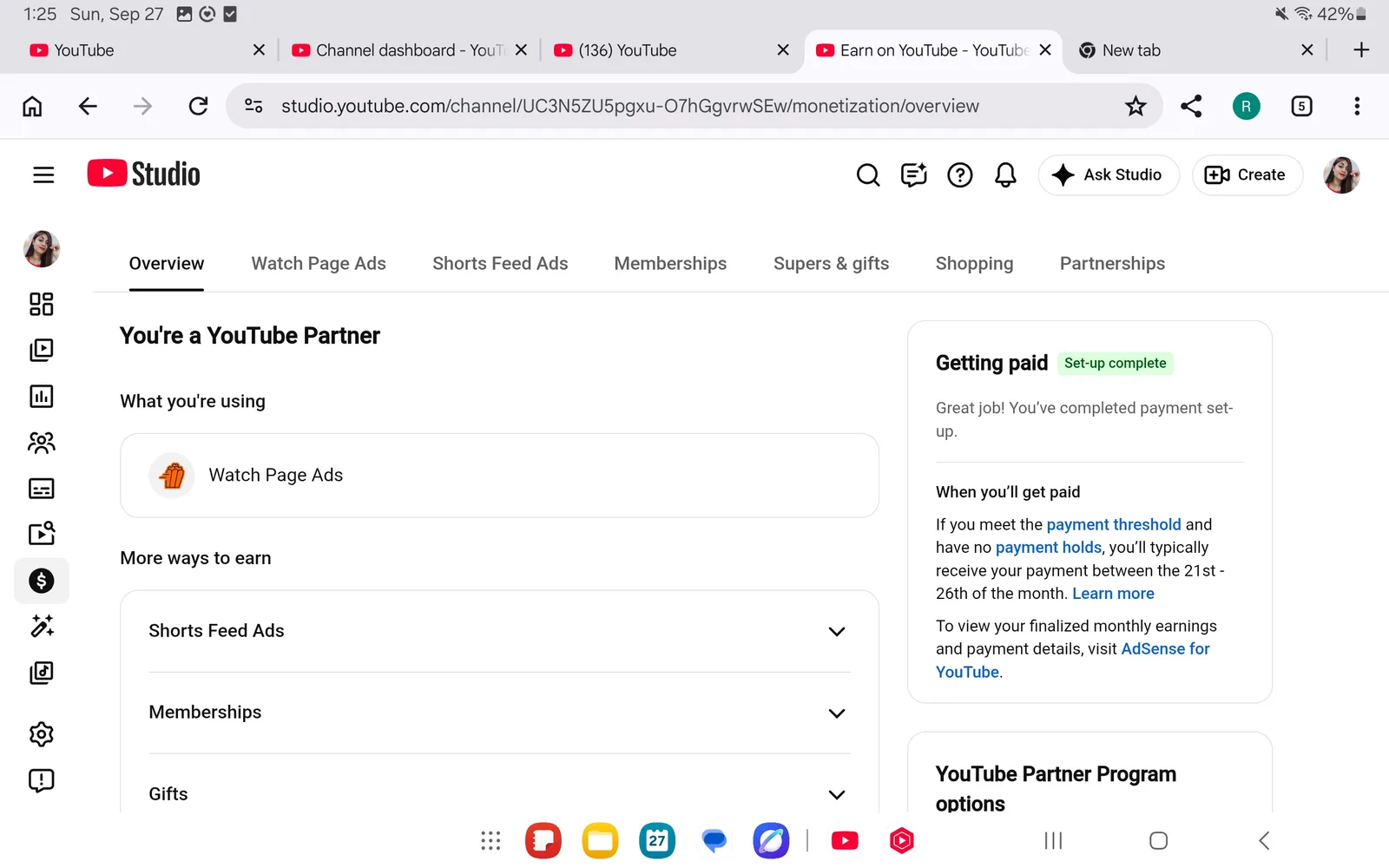Open a new browser tab
Image resolution: width=1389 pixels, height=868 pixels.
[x=1361, y=50]
